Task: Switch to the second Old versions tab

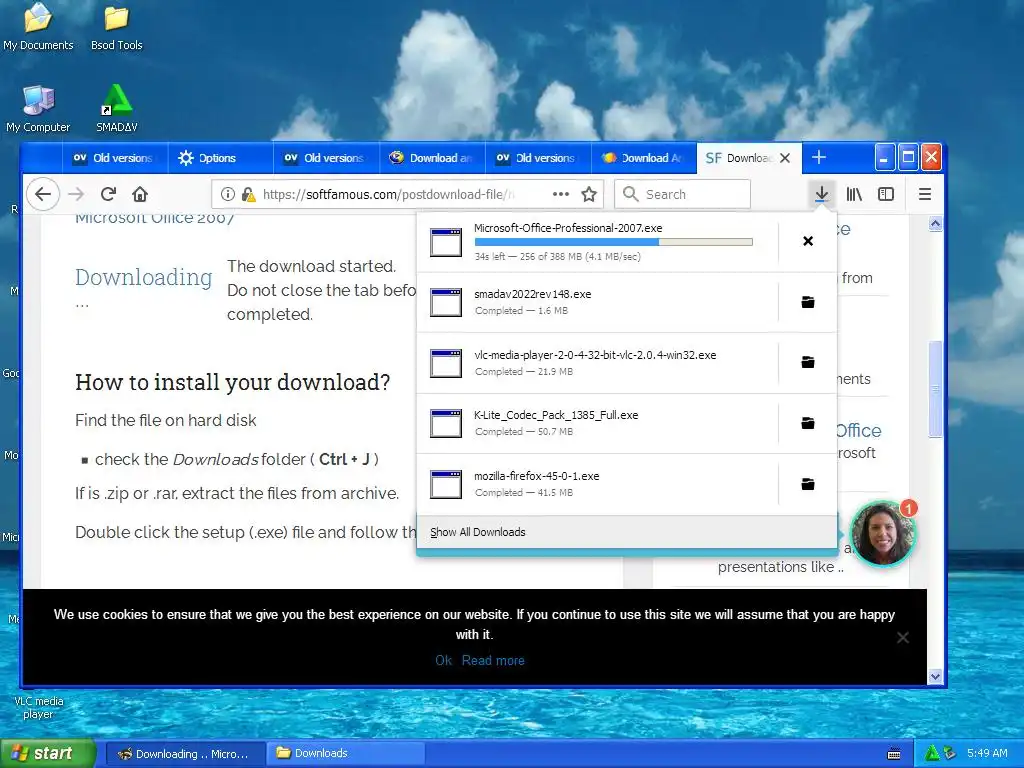Action: [x=325, y=158]
